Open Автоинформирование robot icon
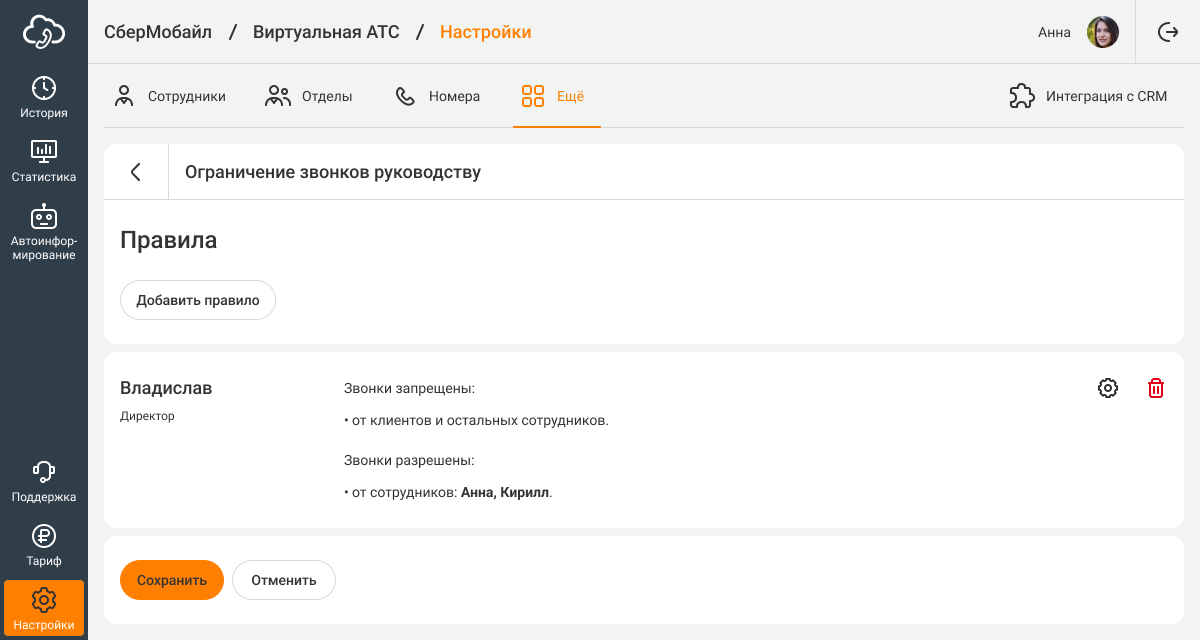 (x=44, y=232)
